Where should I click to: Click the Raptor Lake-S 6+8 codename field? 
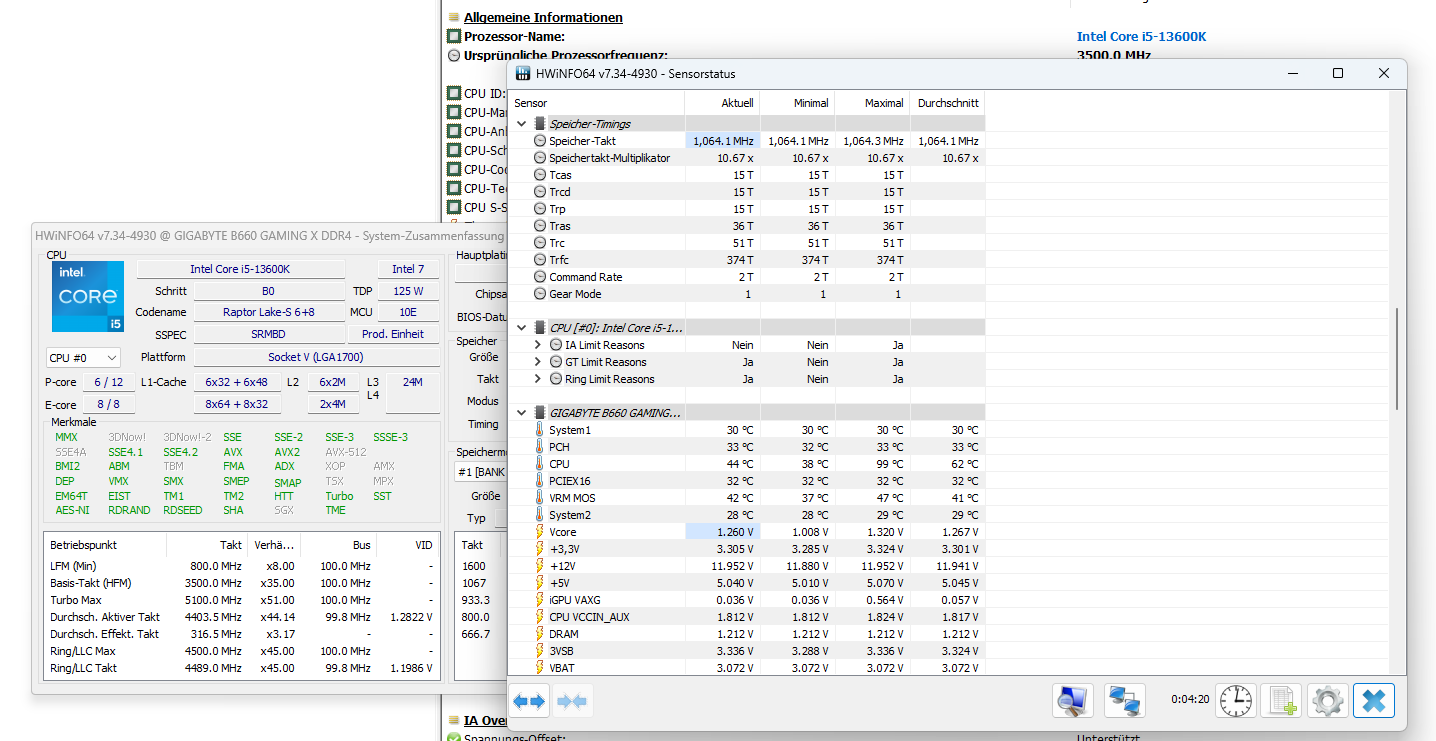(269, 312)
